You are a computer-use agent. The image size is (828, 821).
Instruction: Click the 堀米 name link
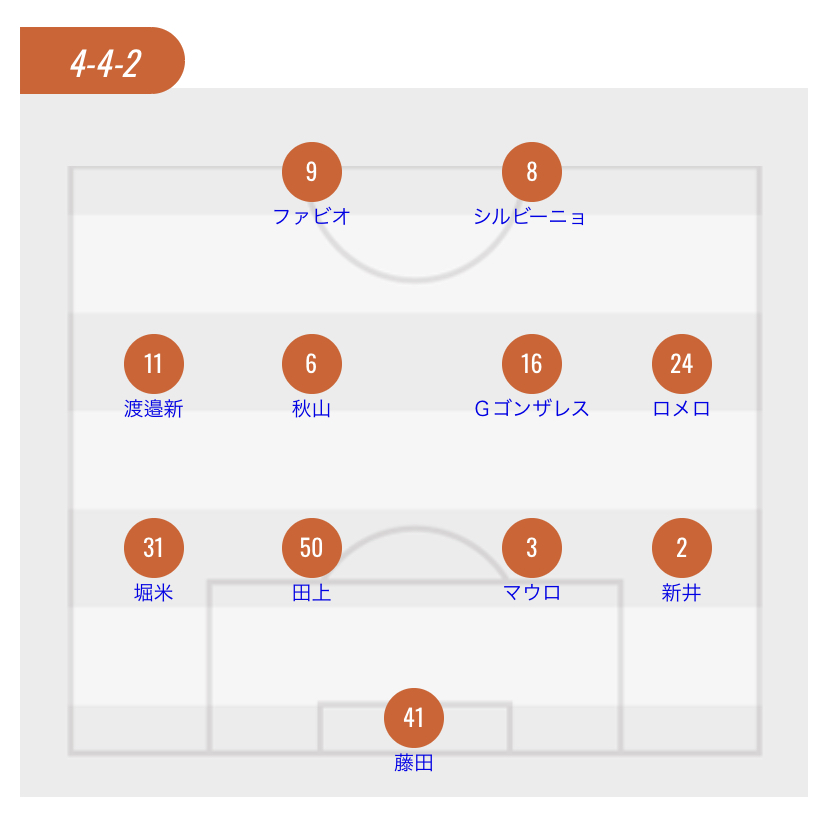click(153, 593)
